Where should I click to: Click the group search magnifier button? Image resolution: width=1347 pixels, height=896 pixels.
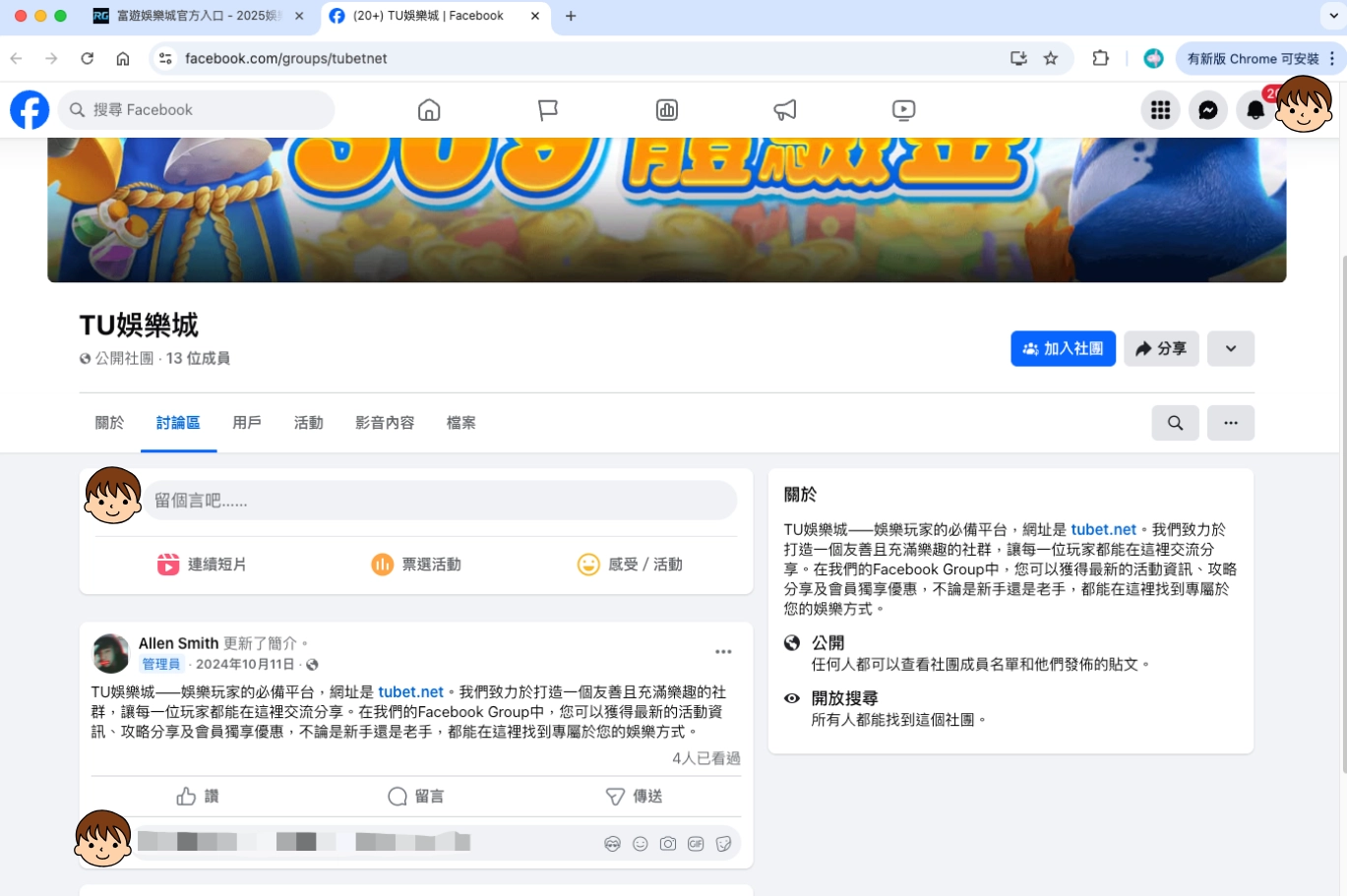(x=1175, y=423)
